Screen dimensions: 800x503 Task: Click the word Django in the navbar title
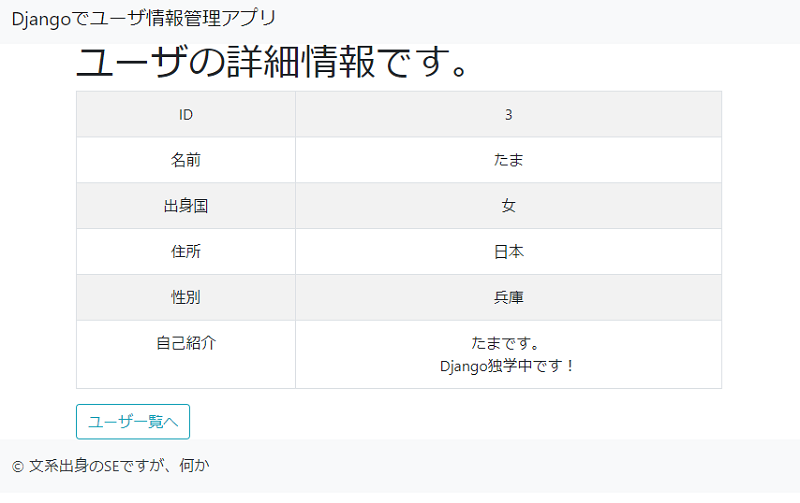[41, 19]
